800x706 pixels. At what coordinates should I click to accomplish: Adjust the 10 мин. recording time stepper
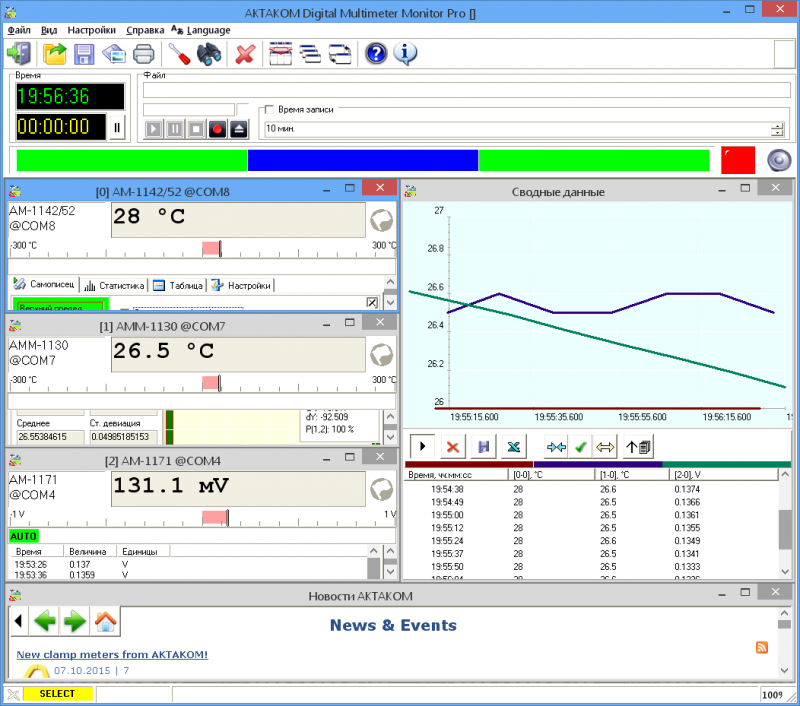pyautogui.click(x=777, y=129)
